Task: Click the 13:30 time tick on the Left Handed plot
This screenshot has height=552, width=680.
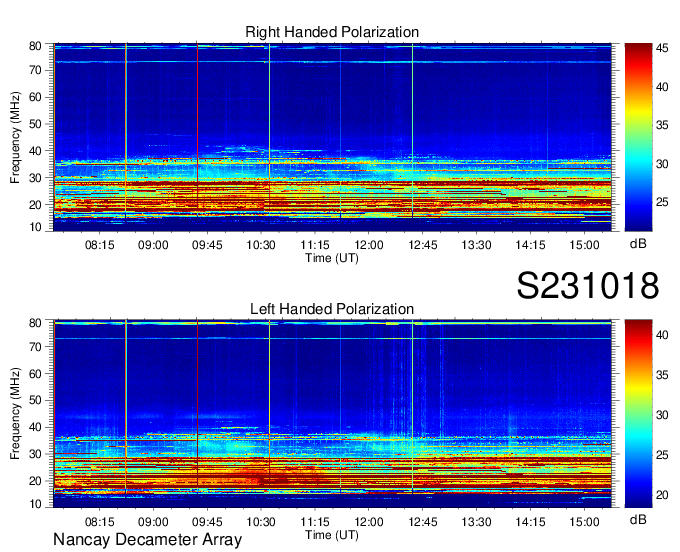Action: pyautogui.click(x=476, y=522)
